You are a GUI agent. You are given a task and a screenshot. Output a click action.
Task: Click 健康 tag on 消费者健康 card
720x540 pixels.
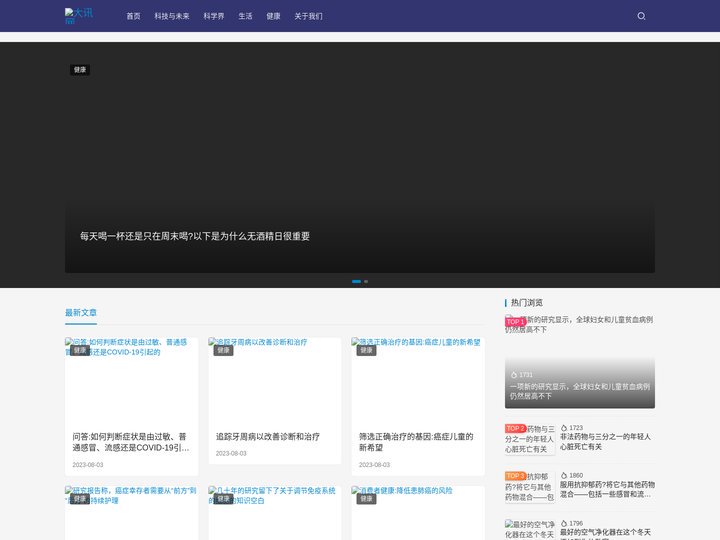coord(366,499)
